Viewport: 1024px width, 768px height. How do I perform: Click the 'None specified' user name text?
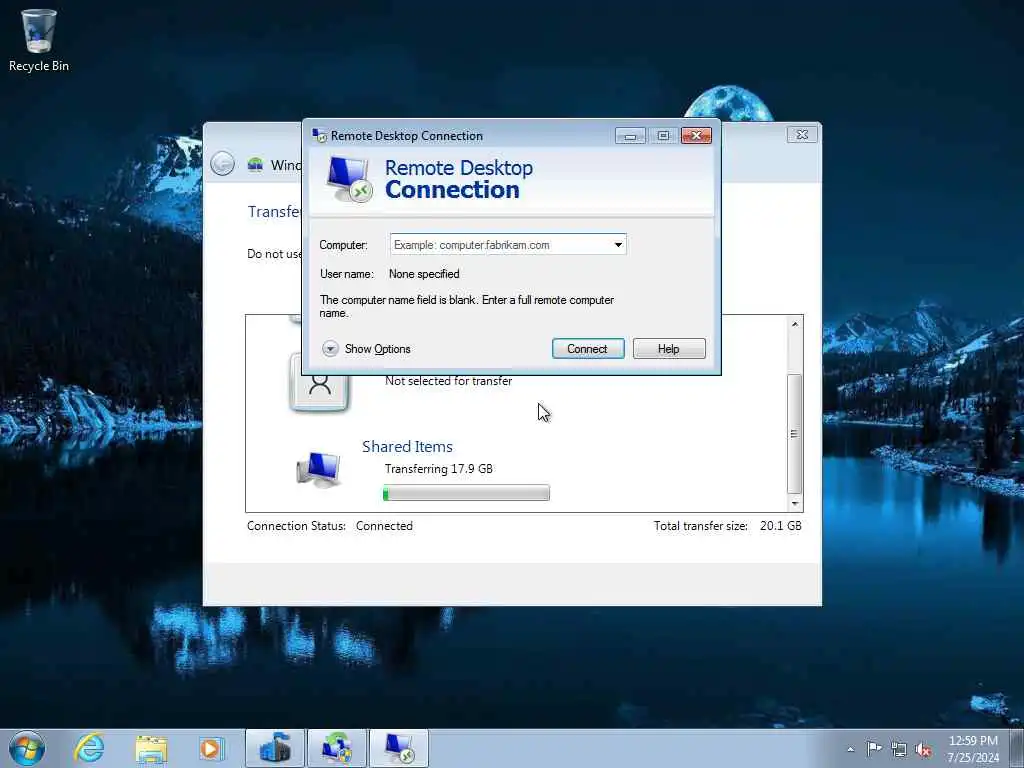tap(424, 274)
